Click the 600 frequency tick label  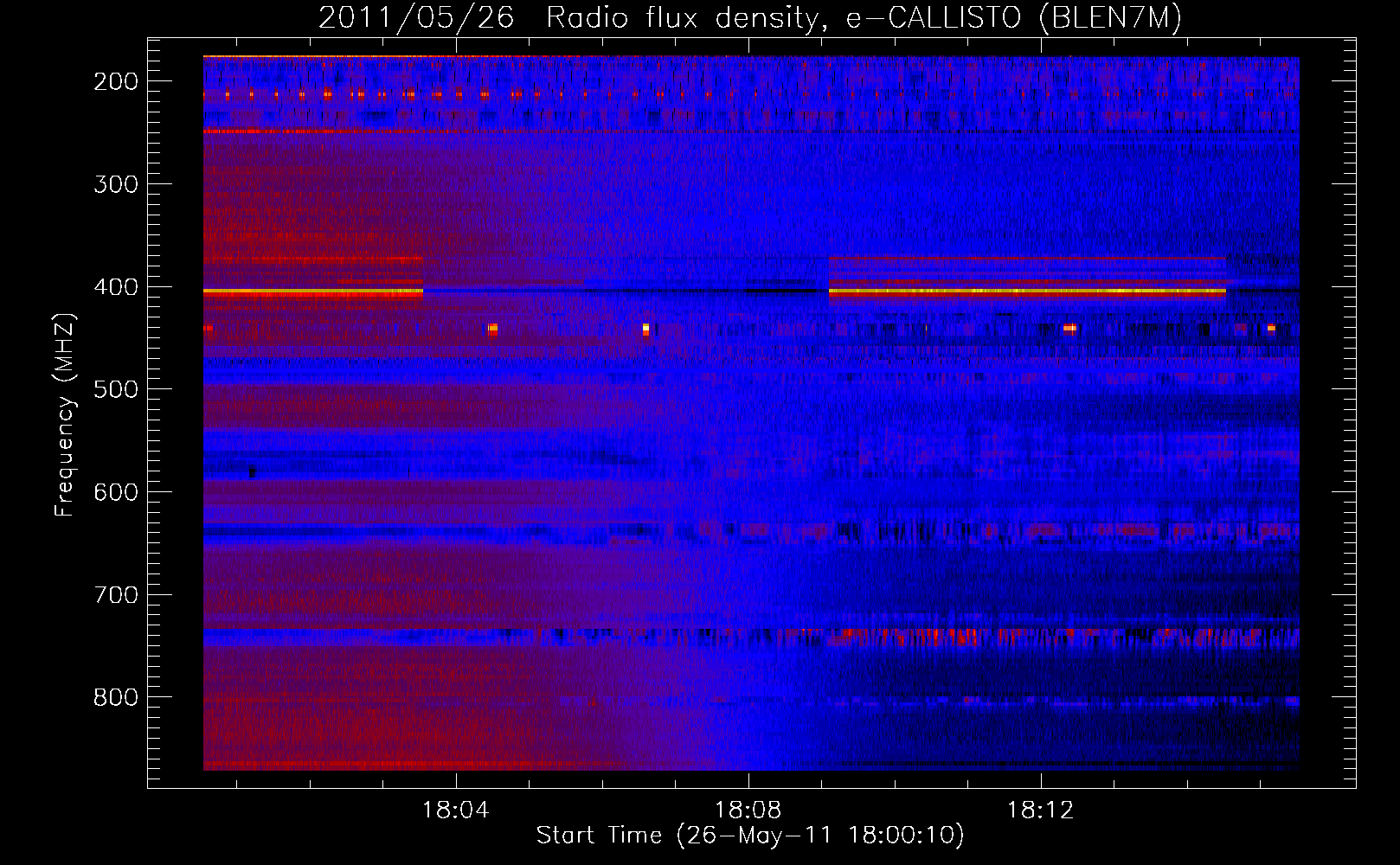(116, 492)
